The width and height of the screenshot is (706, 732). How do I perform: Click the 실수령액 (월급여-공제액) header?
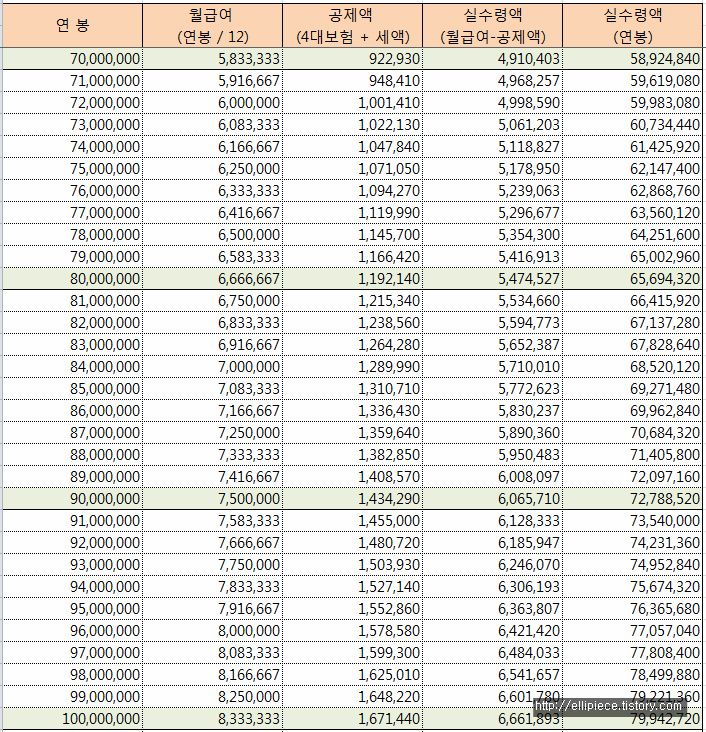(x=493, y=25)
